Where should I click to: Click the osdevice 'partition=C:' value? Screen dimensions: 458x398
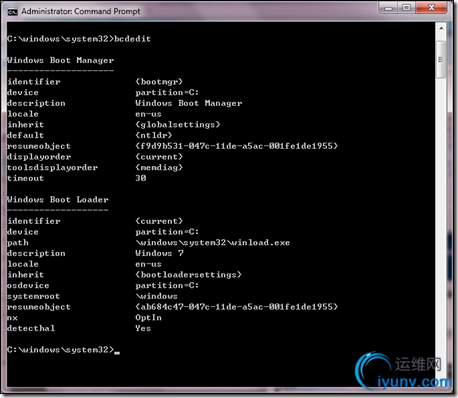tap(167, 285)
